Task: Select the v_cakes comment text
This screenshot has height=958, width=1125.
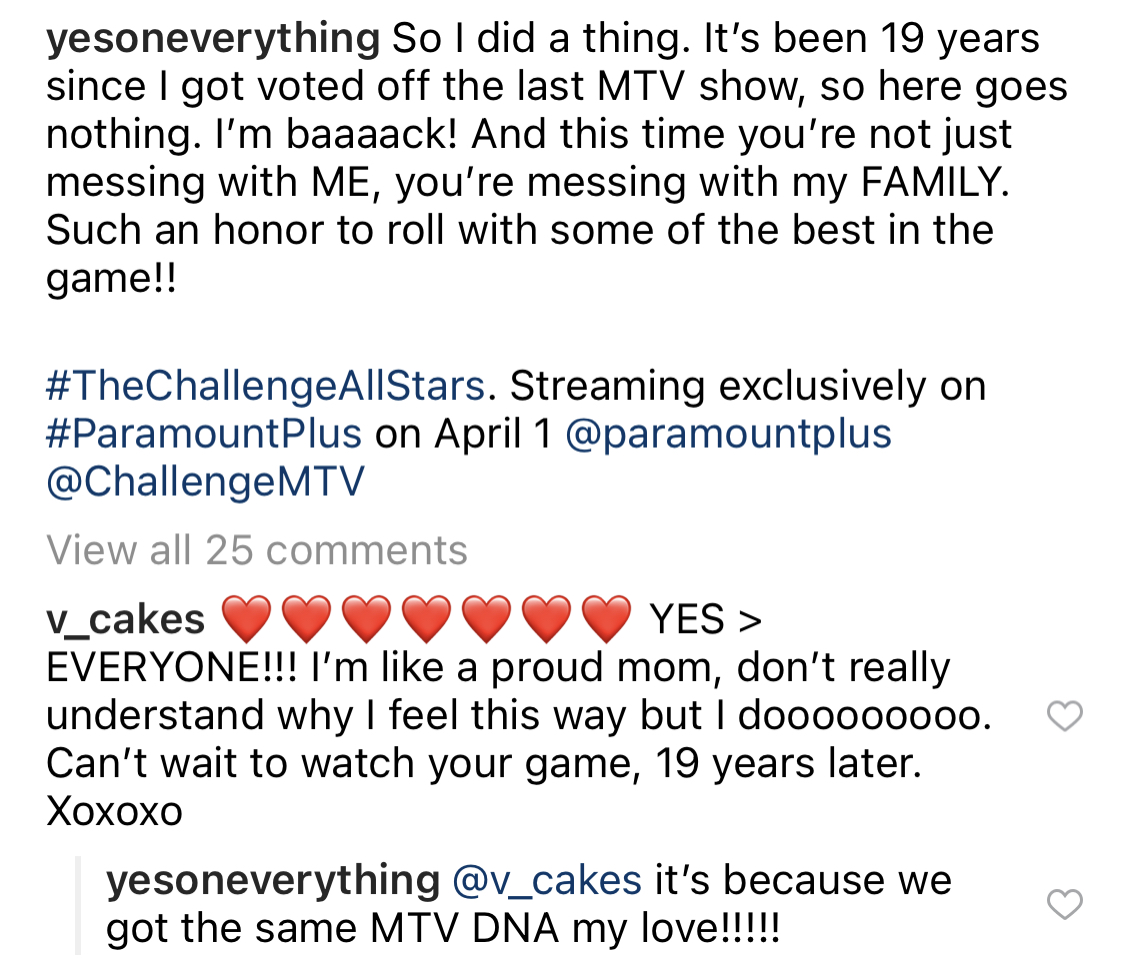Action: [x=519, y=714]
